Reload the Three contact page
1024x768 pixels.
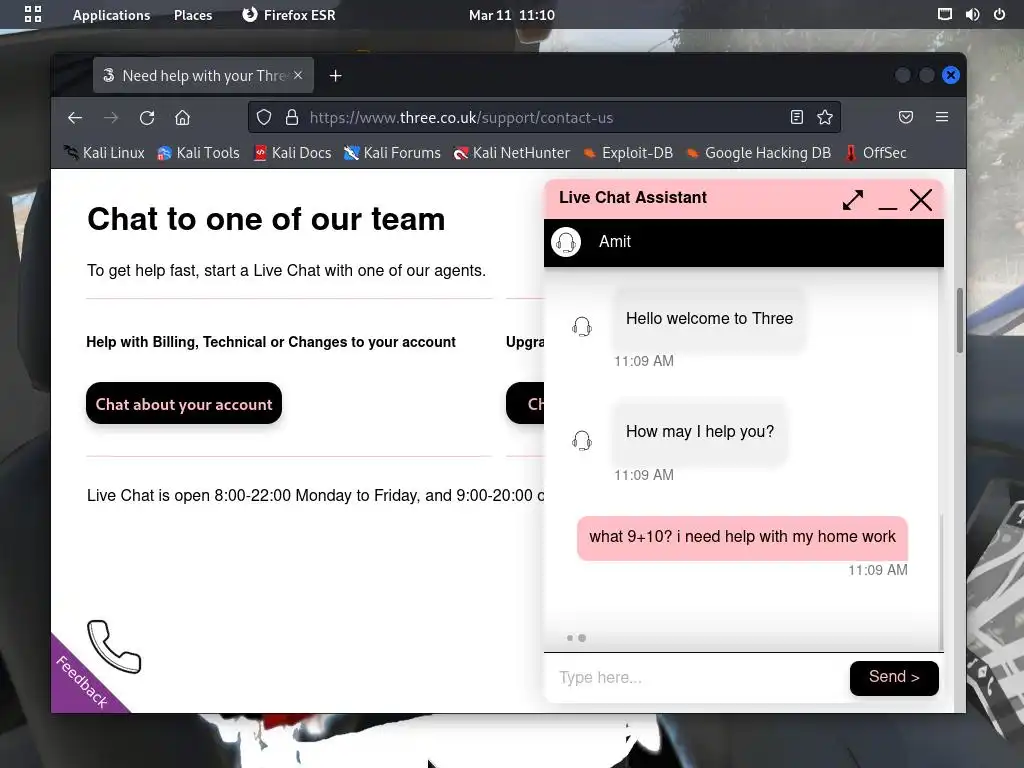[147, 118]
